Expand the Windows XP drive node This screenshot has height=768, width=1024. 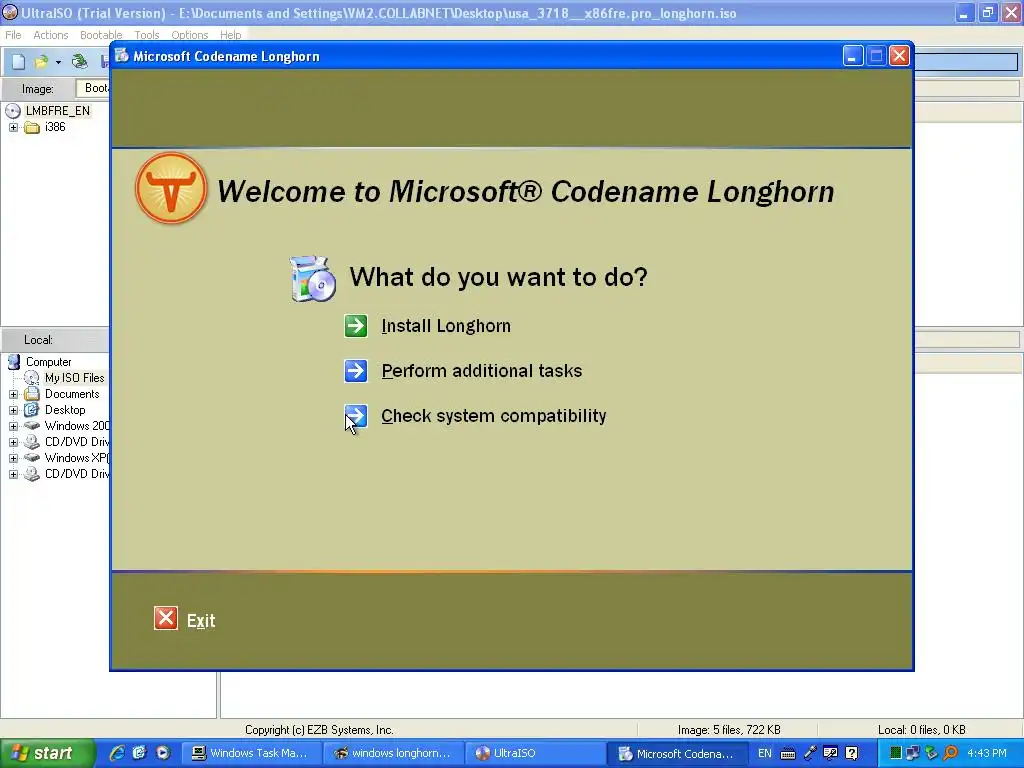pos(13,458)
